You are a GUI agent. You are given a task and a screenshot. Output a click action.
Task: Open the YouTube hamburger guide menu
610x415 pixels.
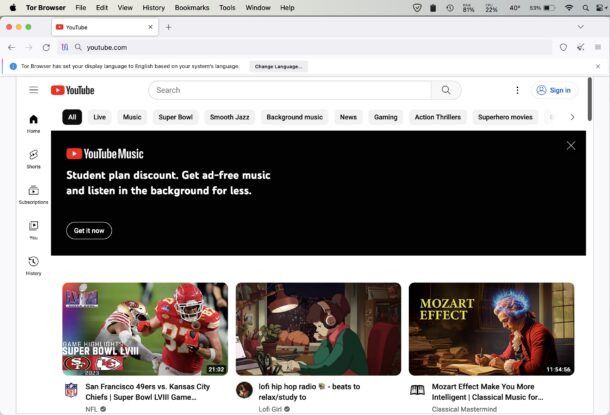33,90
